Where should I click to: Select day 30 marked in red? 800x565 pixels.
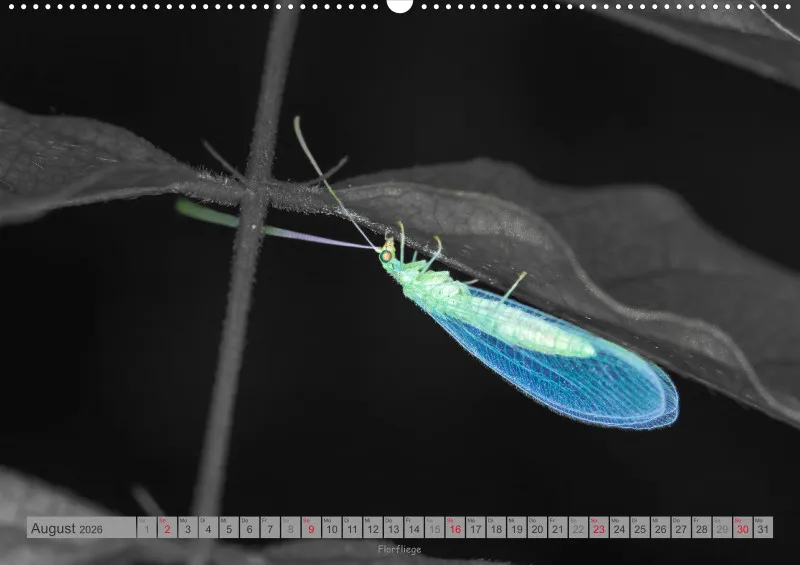pyautogui.click(x=743, y=527)
